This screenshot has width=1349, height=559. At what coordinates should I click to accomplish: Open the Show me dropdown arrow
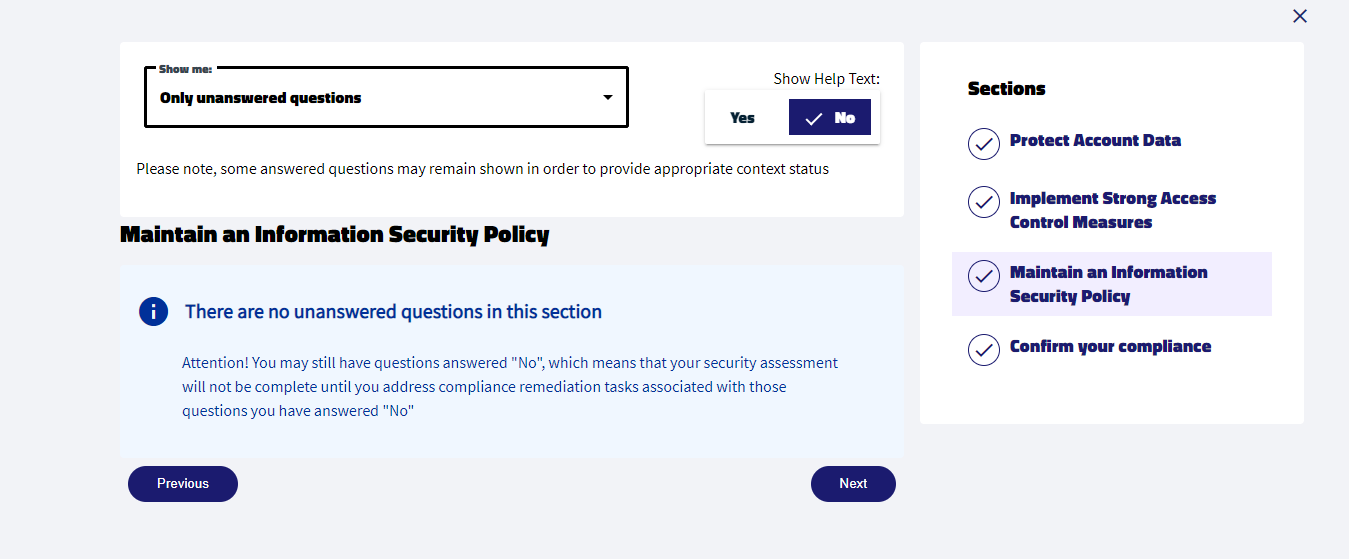[x=607, y=98]
